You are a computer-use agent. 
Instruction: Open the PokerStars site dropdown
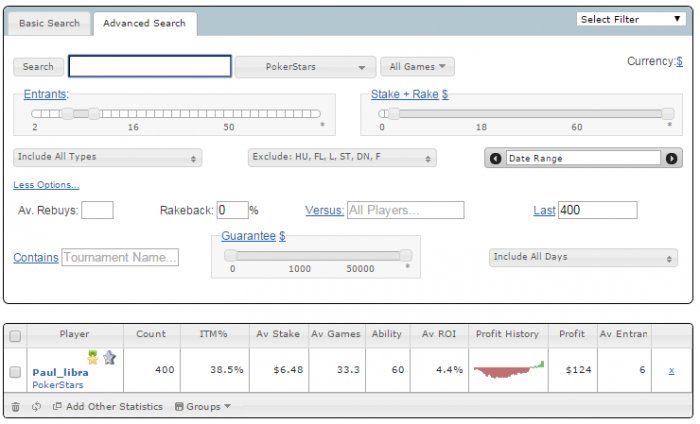click(x=305, y=67)
